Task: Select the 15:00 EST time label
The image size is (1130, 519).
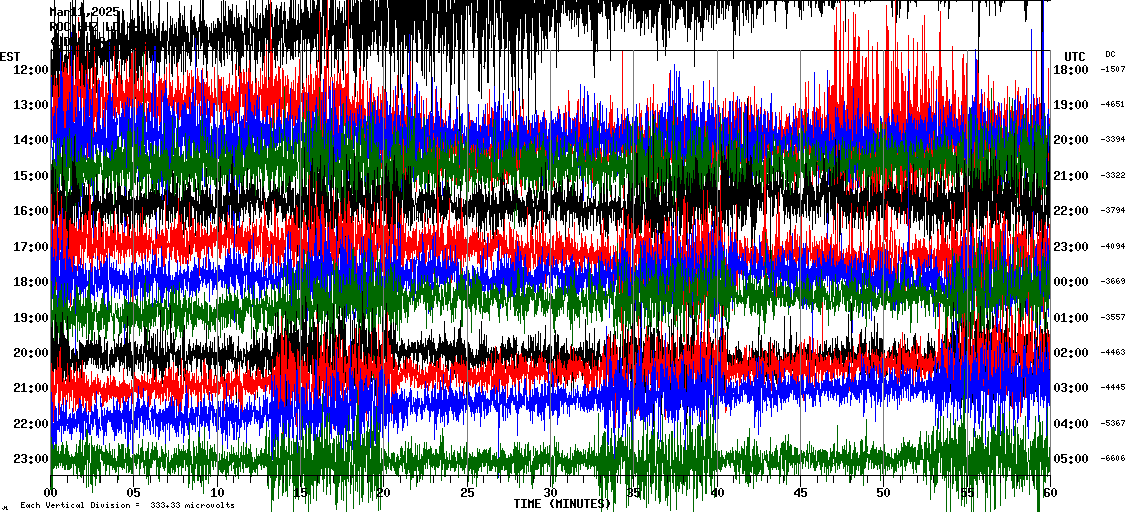Action: 30,175
